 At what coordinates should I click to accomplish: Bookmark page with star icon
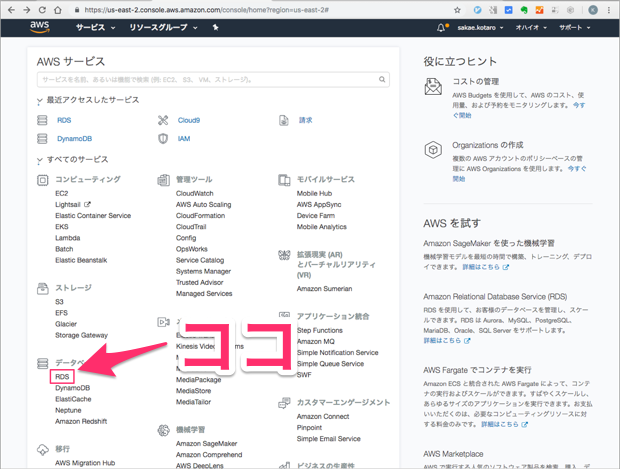(x=457, y=10)
